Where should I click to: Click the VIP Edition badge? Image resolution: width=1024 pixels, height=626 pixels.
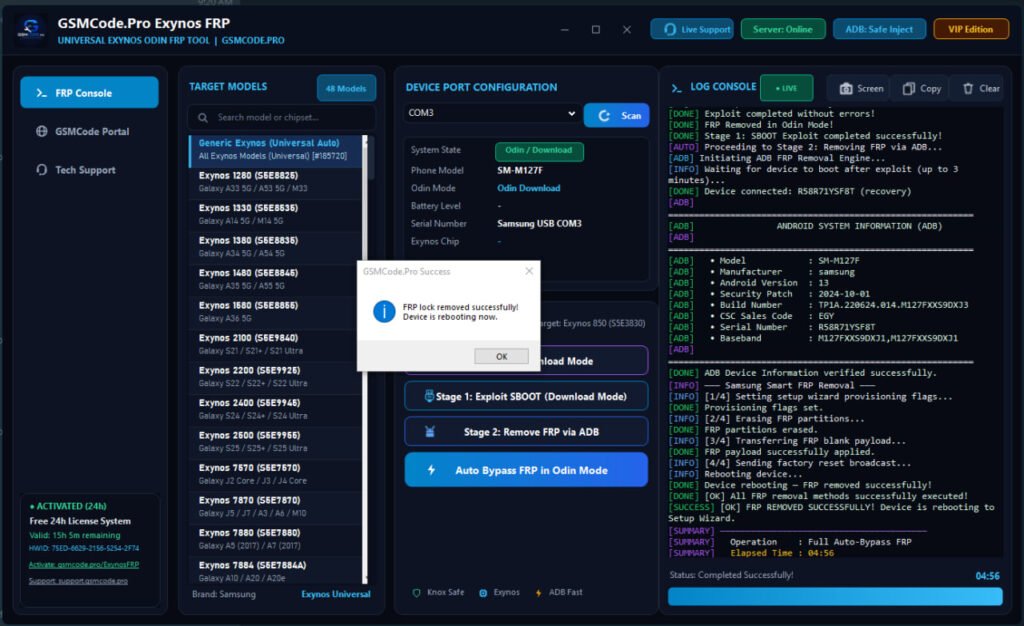click(x=970, y=29)
